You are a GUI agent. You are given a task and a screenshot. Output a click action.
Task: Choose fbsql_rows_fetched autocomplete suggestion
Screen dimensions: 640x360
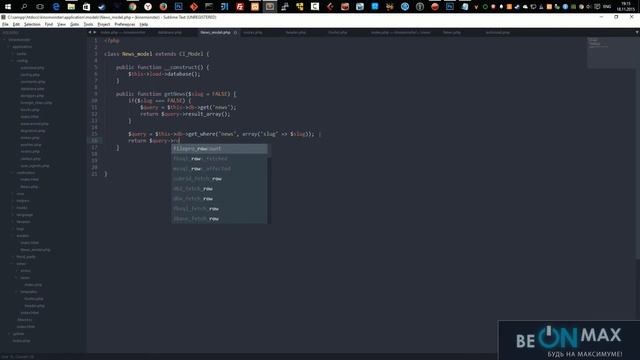219,158
